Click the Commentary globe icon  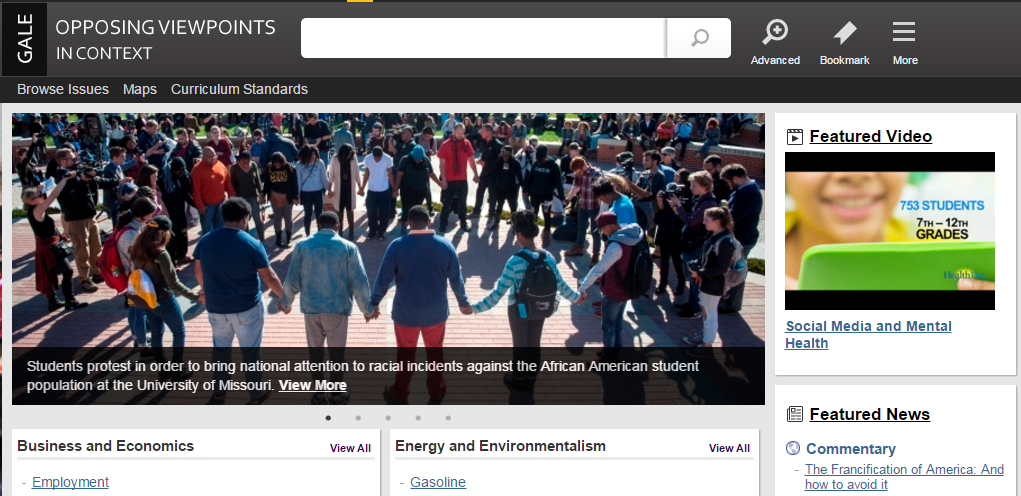coord(793,448)
